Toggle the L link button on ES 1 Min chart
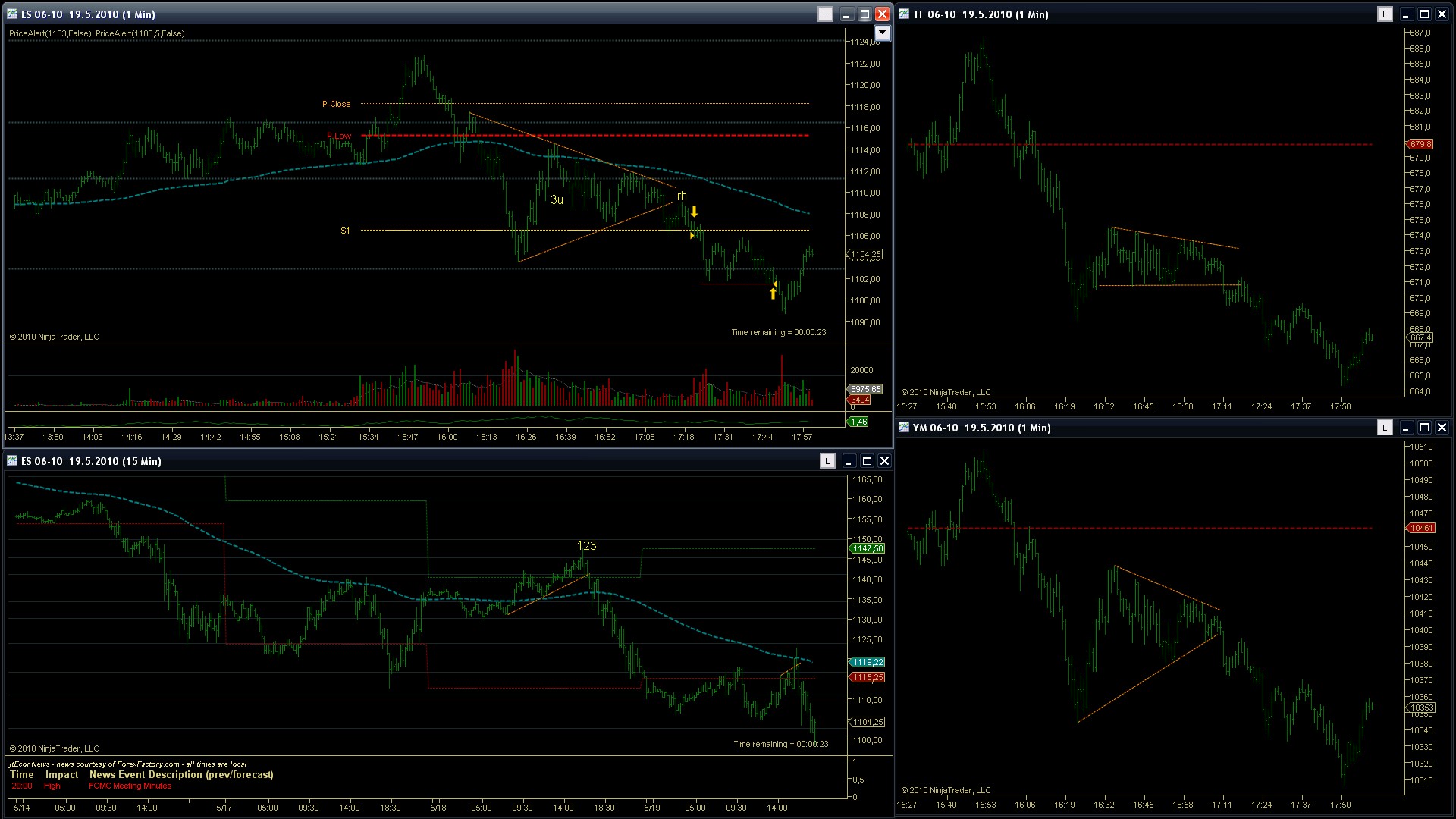 [x=825, y=14]
